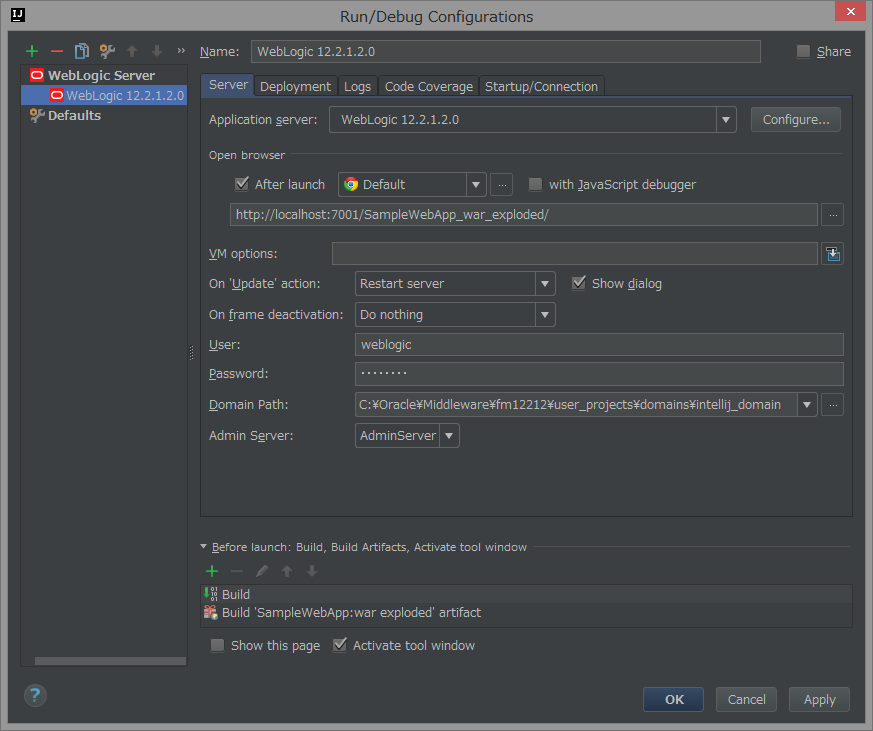This screenshot has height=731, width=873.
Task: Switch to Deployment tab
Action: point(296,86)
